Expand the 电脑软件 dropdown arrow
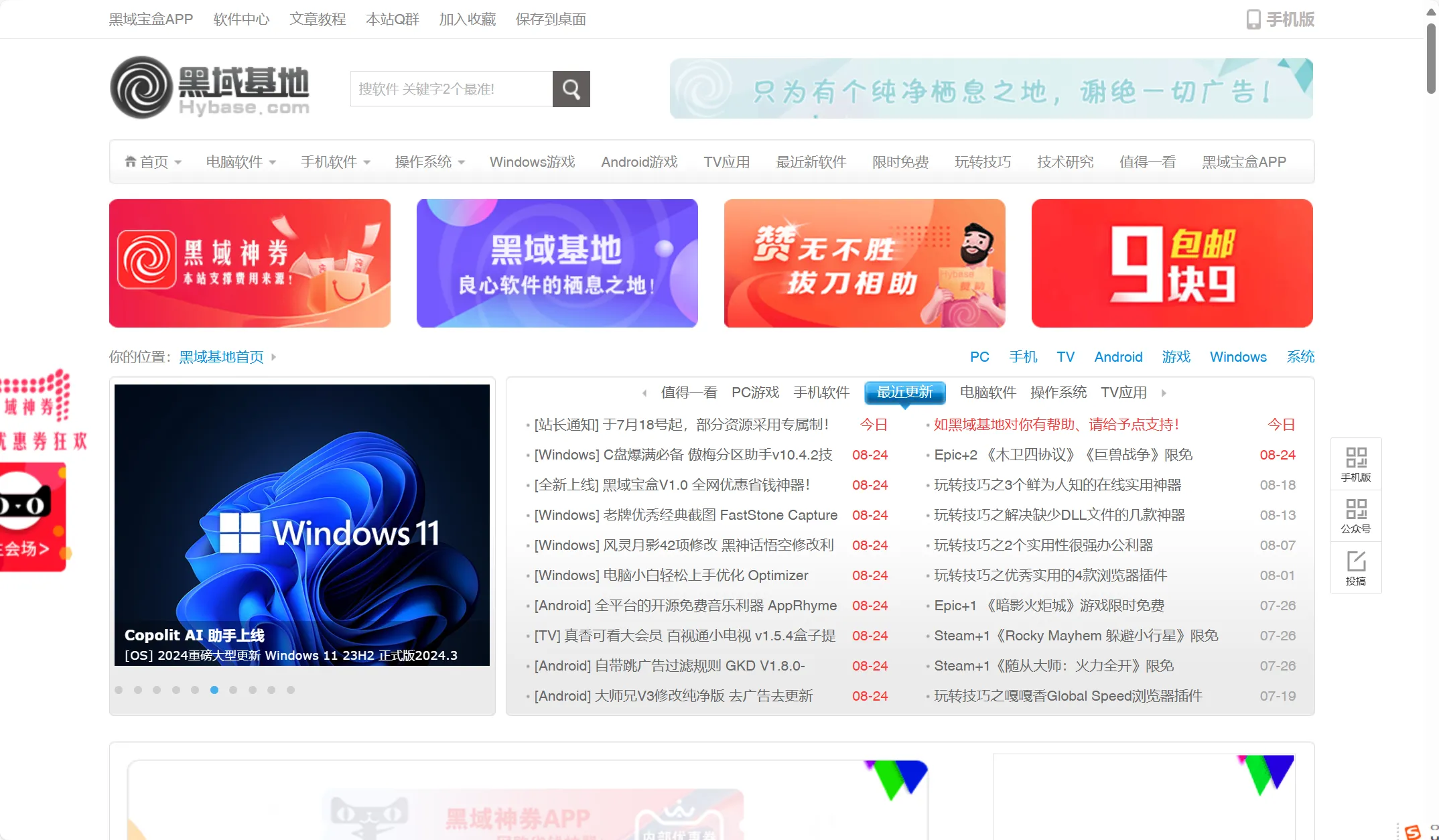Image resolution: width=1439 pixels, height=840 pixels. (x=273, y=163)
